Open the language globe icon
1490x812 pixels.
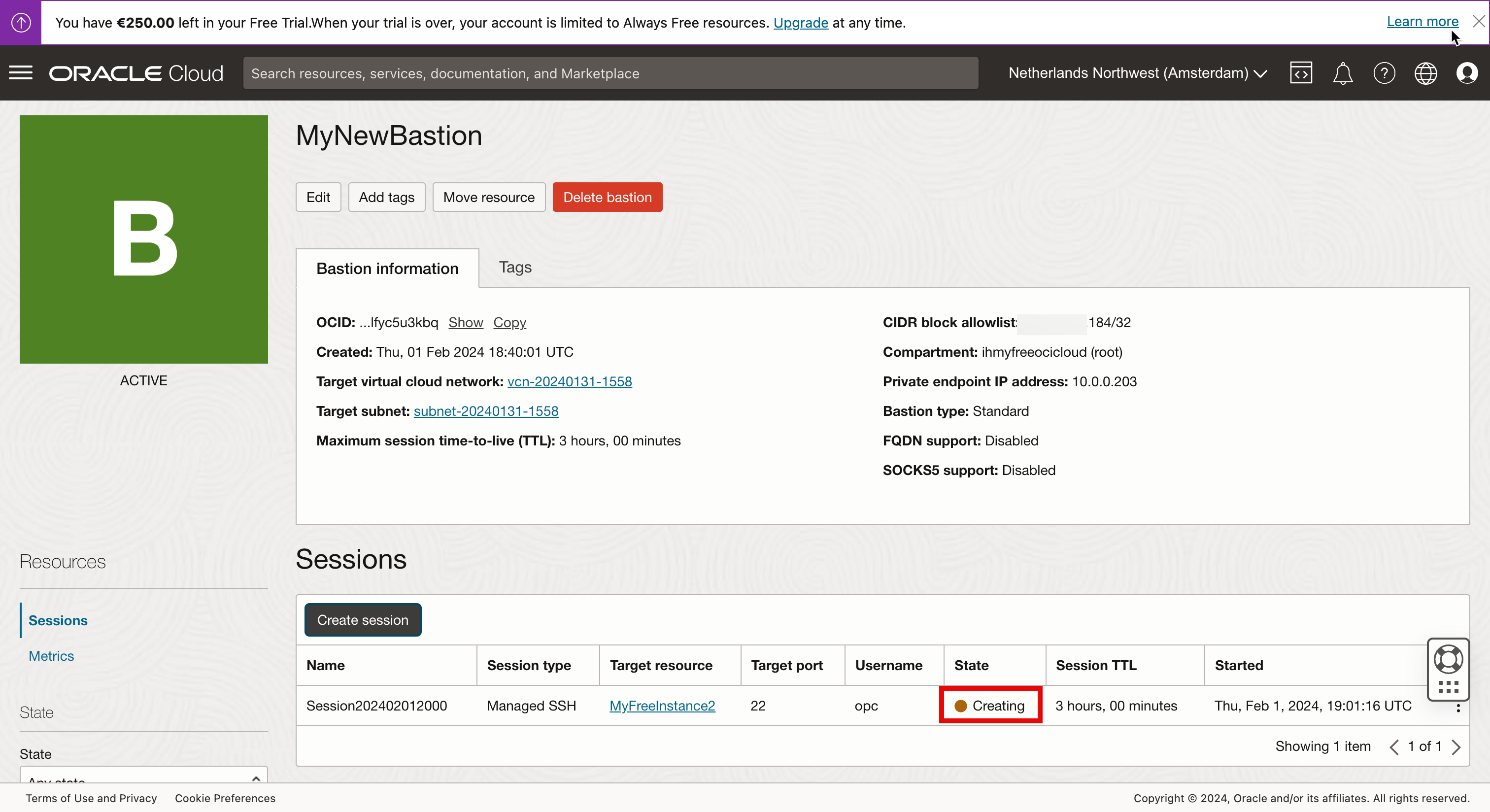pos(1425,73)
